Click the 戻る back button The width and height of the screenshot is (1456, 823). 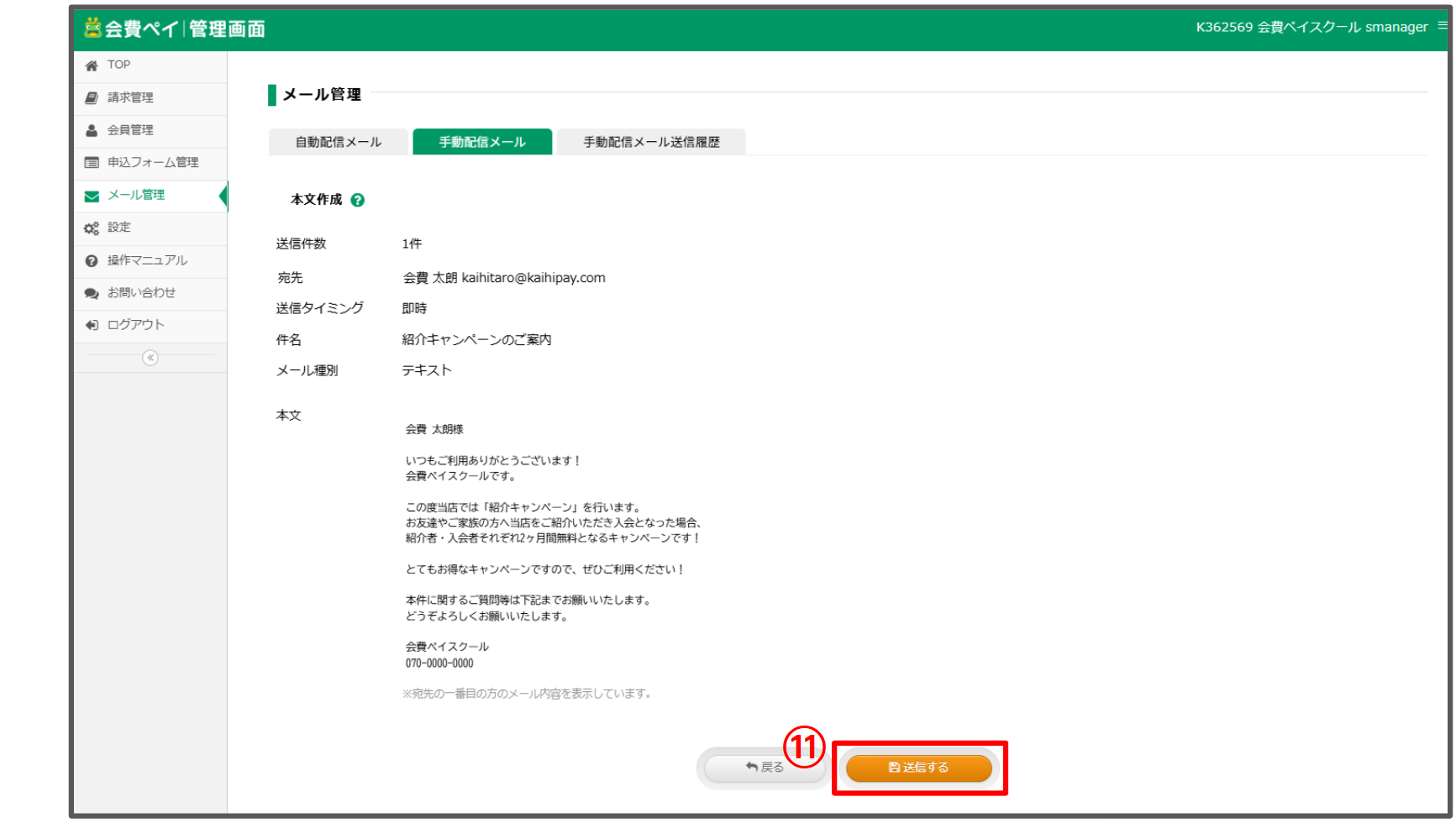click(763, 767)
